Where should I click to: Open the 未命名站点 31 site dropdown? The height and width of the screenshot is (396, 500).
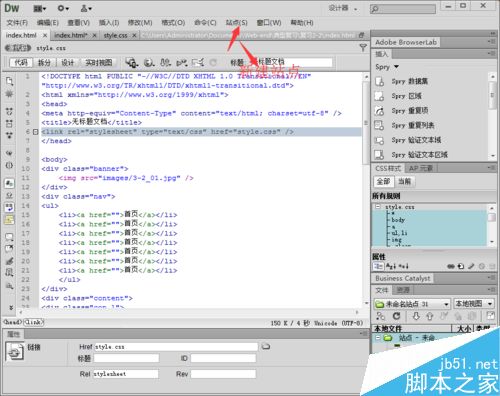click(x=412, y=304)
